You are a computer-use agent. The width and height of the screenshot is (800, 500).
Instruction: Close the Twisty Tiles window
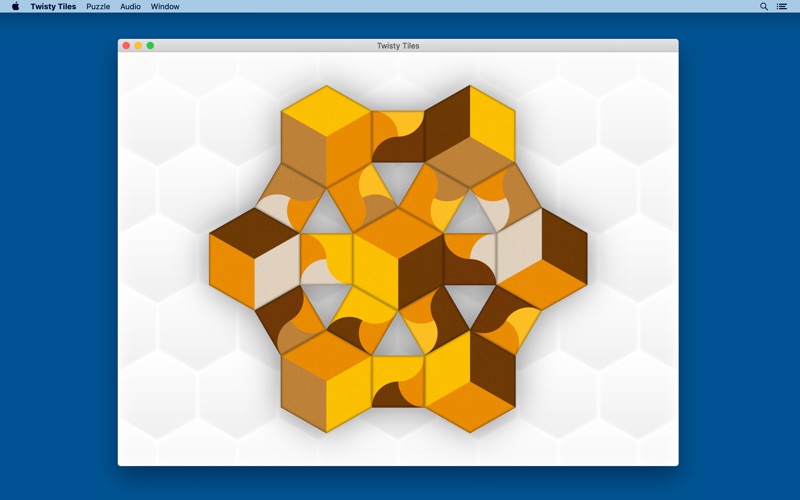coord(126,45)
